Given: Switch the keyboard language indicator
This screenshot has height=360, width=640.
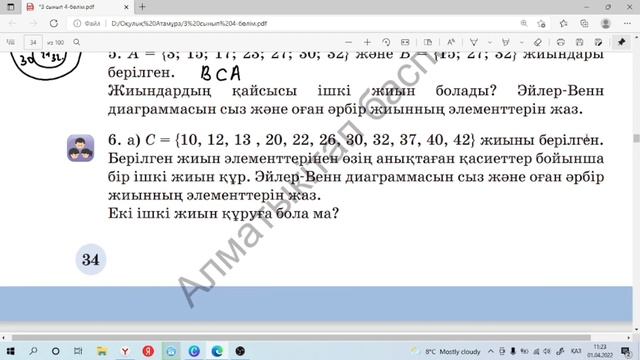Looking at the screenshot, I should [576, 351].
